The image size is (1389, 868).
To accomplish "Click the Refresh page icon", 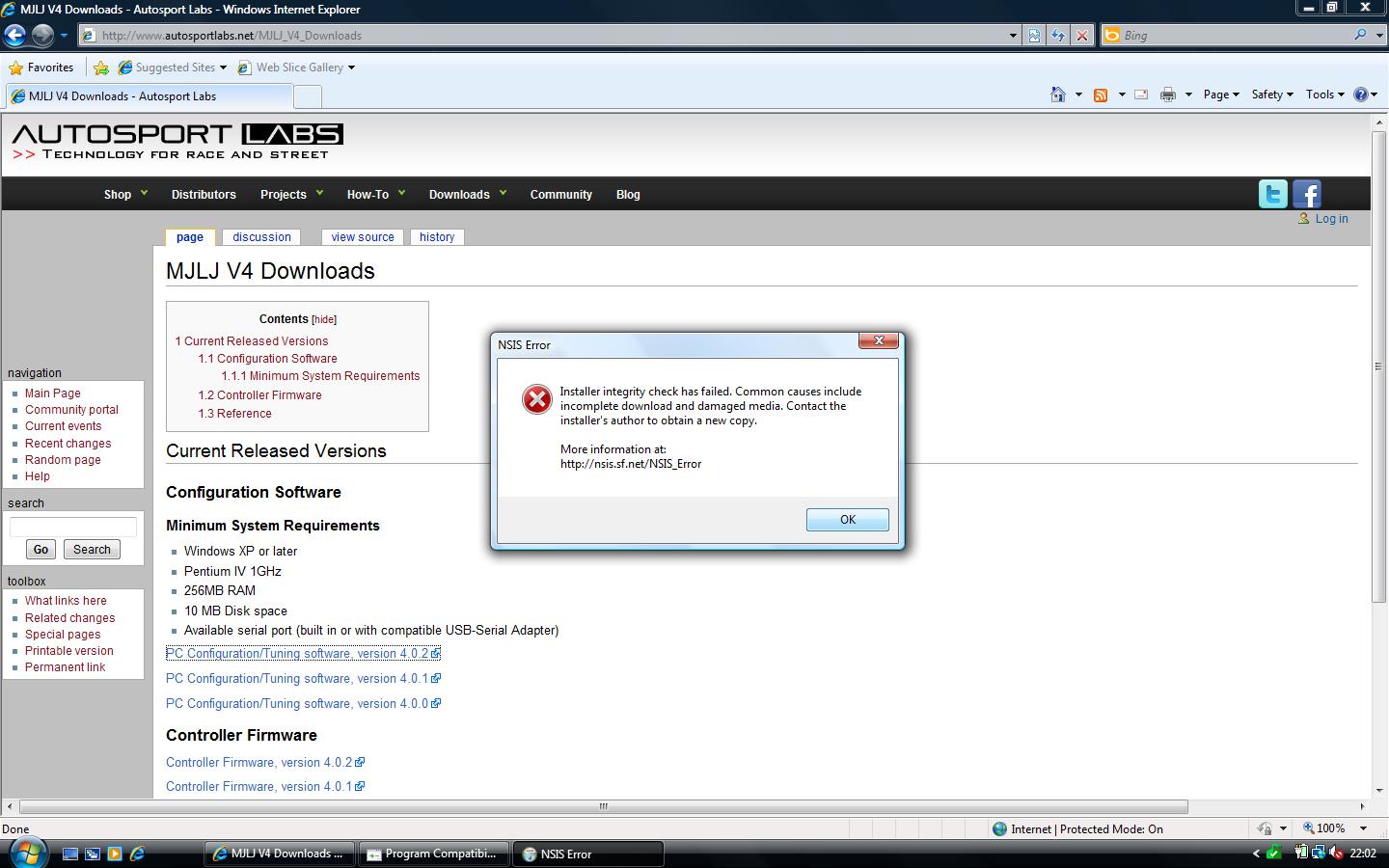I will [1058, 36].
